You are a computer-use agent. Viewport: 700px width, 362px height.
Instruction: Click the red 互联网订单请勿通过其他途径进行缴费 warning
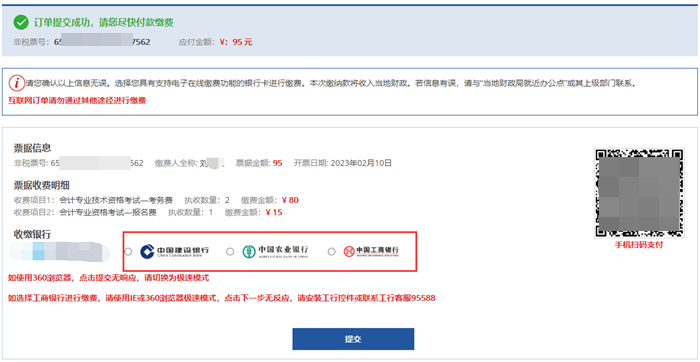[x=77, y=100]
